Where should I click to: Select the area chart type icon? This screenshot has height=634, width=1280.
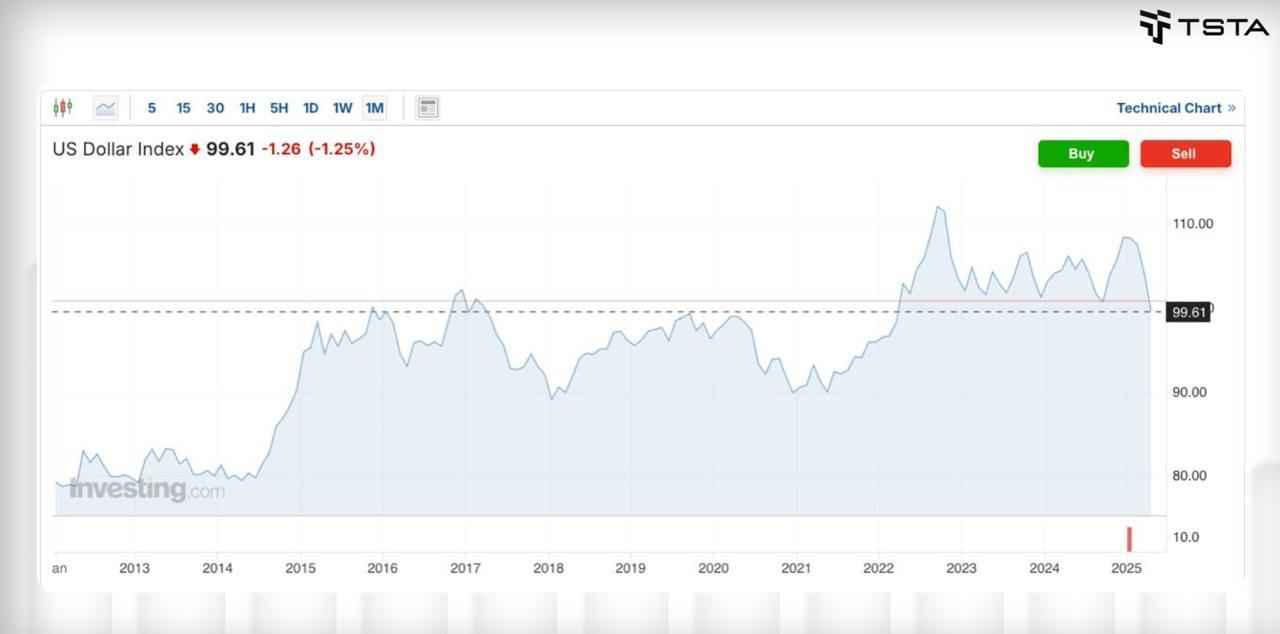(105, 108)
